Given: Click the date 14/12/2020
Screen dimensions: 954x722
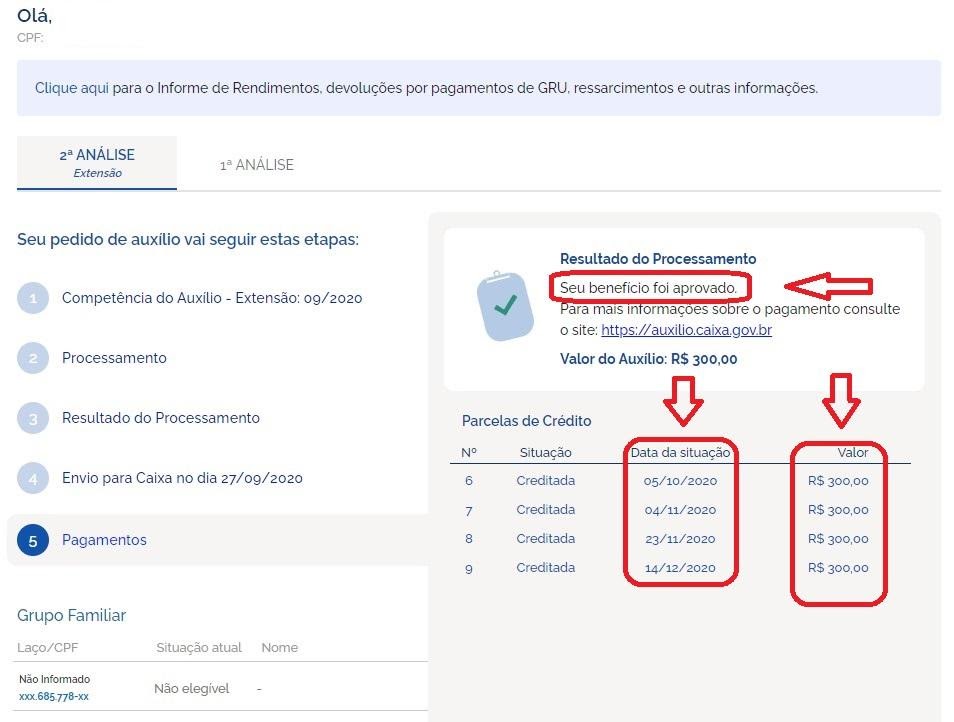Looking at the screenshot, I should 680,568.
